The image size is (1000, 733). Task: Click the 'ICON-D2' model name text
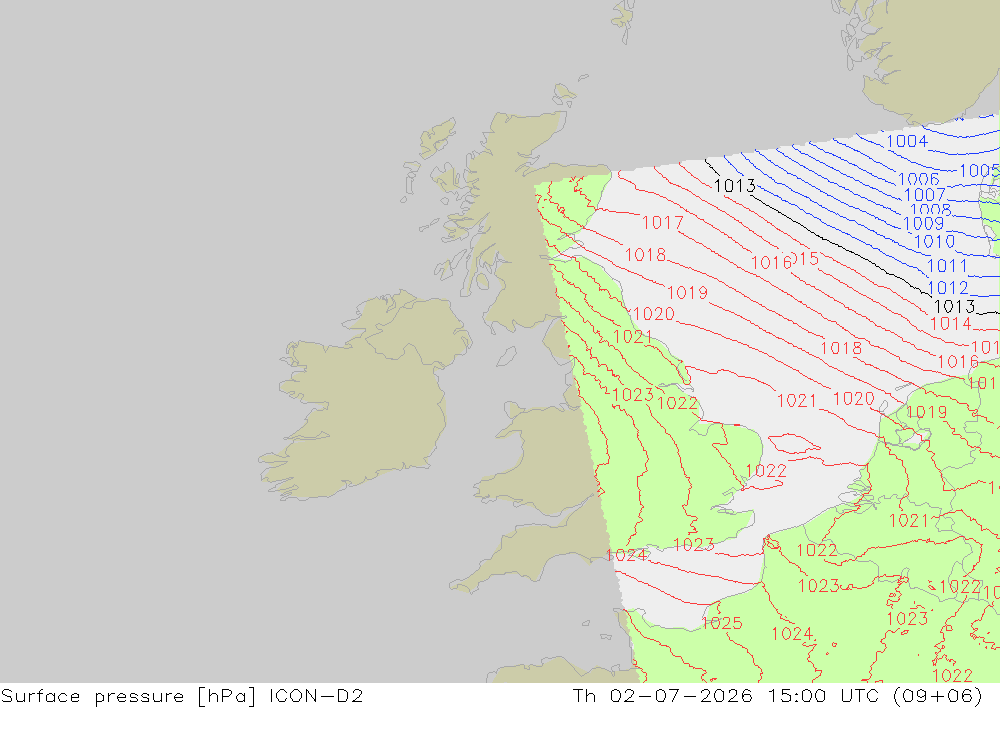pyautogui.click(x=316, y=696)
